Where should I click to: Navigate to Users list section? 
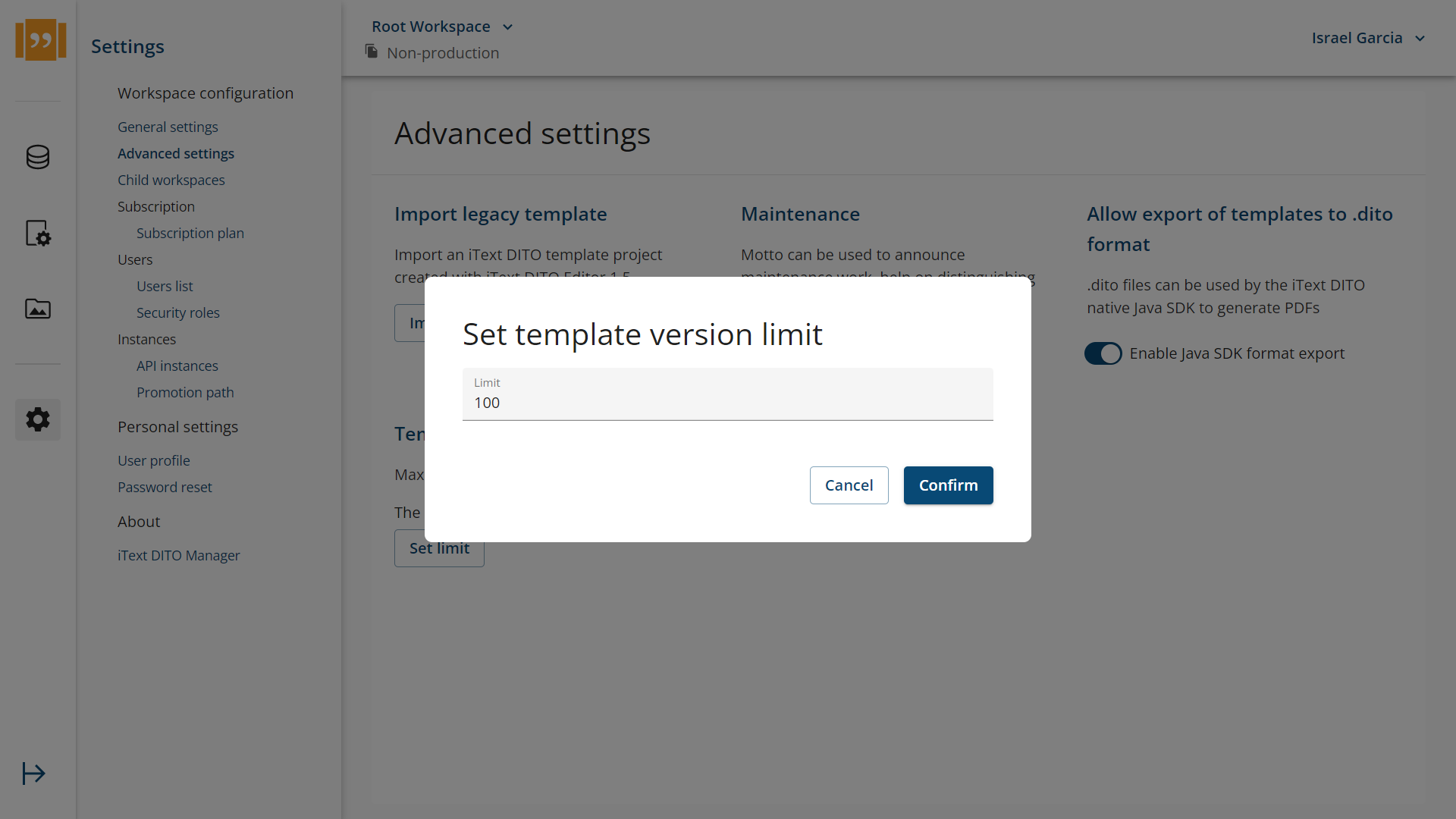coord(164,286)
